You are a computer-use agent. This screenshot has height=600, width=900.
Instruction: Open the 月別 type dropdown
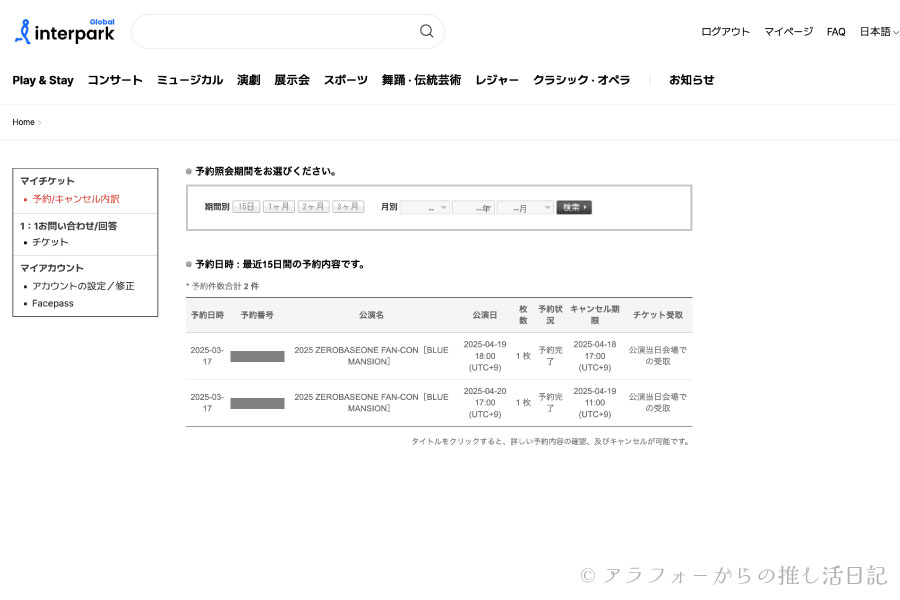tap(425, 208)
